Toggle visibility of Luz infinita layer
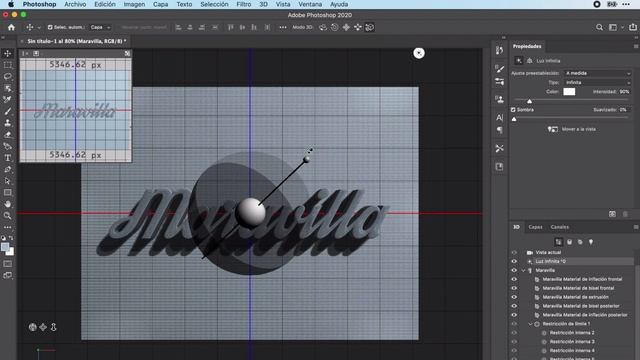Screen dimensions: 640x360 514,261
